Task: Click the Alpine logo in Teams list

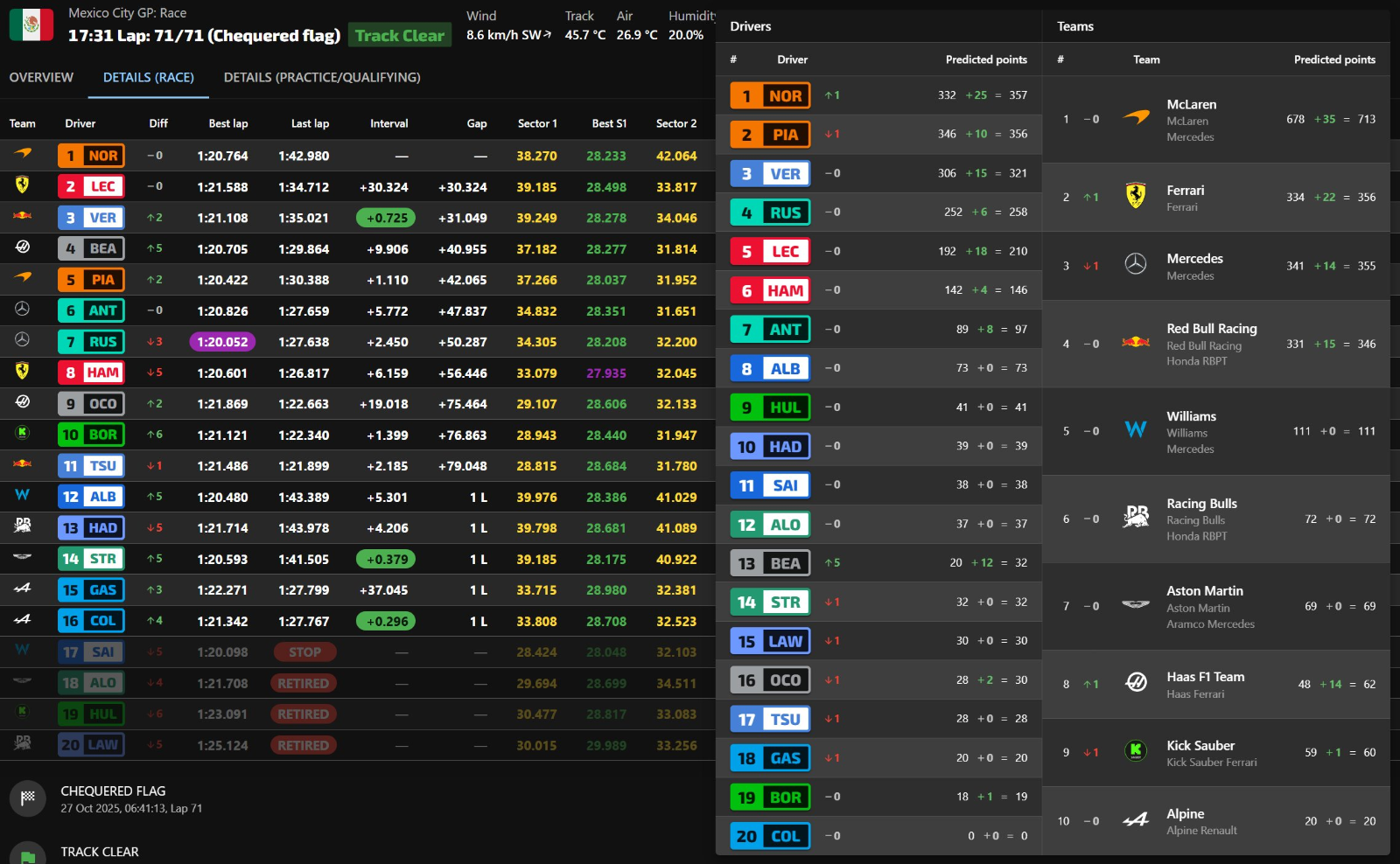Action: click(1136, 820)
